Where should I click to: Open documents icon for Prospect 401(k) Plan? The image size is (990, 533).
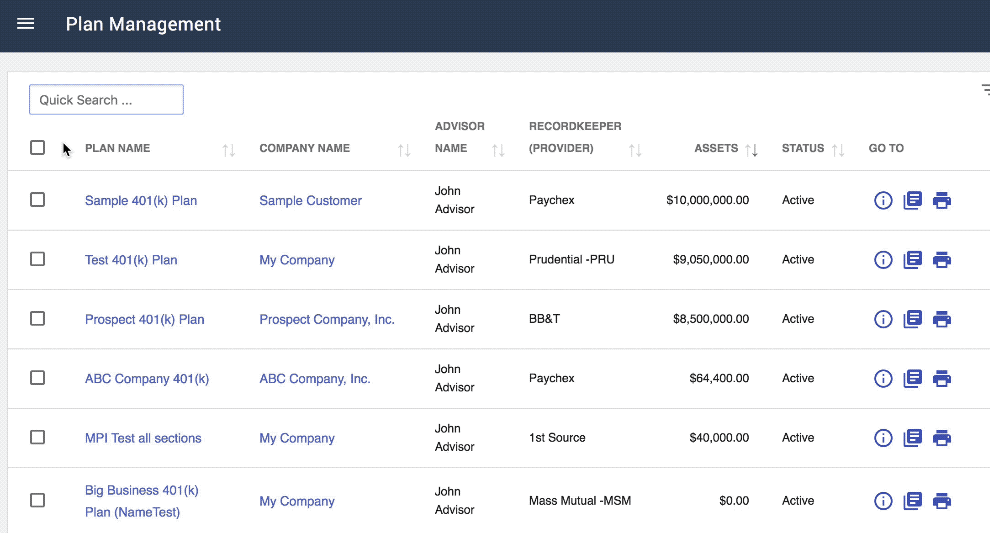pos(912,319)
